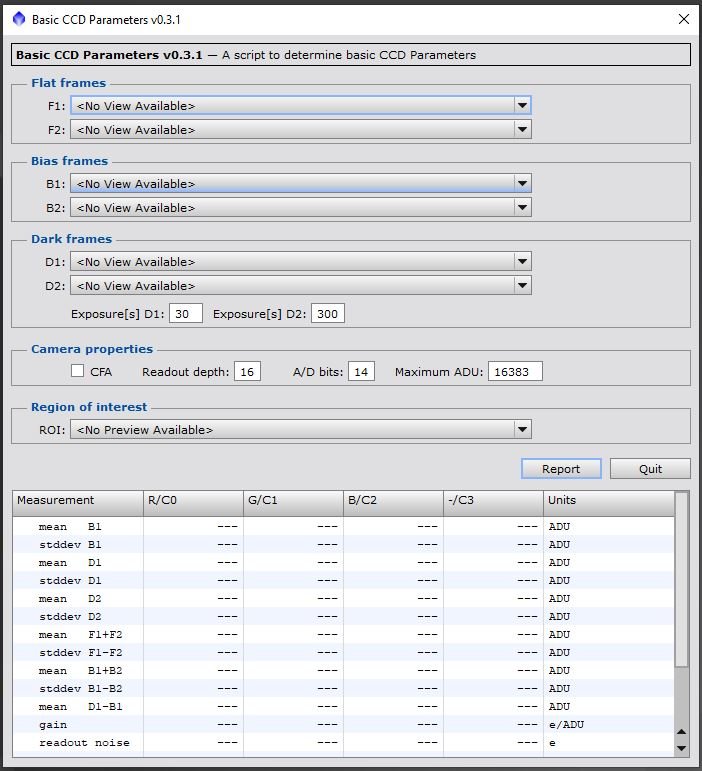Select the 'mean F1+F2' row
Viewport: 702px width, 771px height.
point(343,634)
